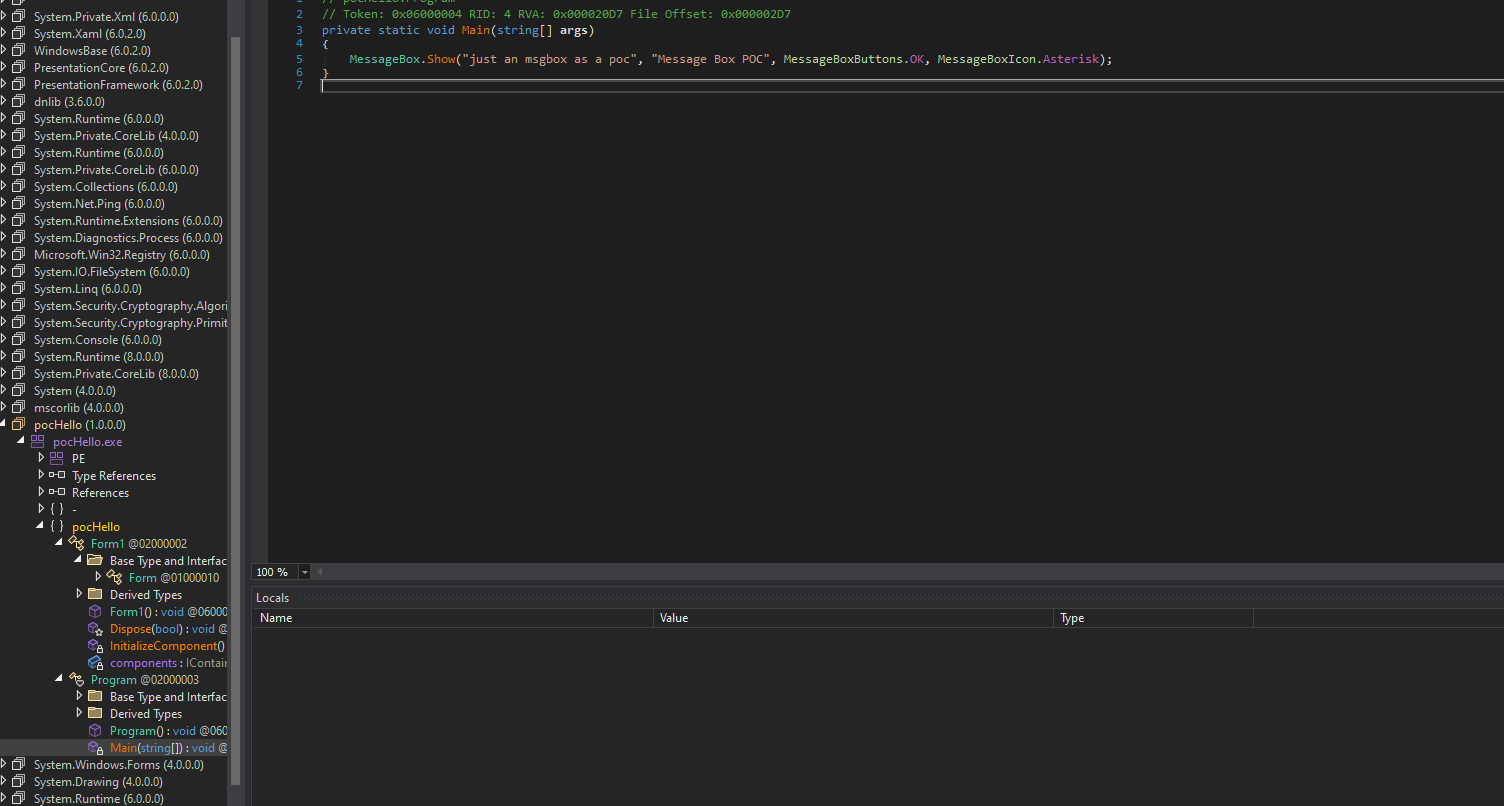Collapse the pocHello.exe module node
This screenshot has width=1504, height=806.
tap(22, 442)
